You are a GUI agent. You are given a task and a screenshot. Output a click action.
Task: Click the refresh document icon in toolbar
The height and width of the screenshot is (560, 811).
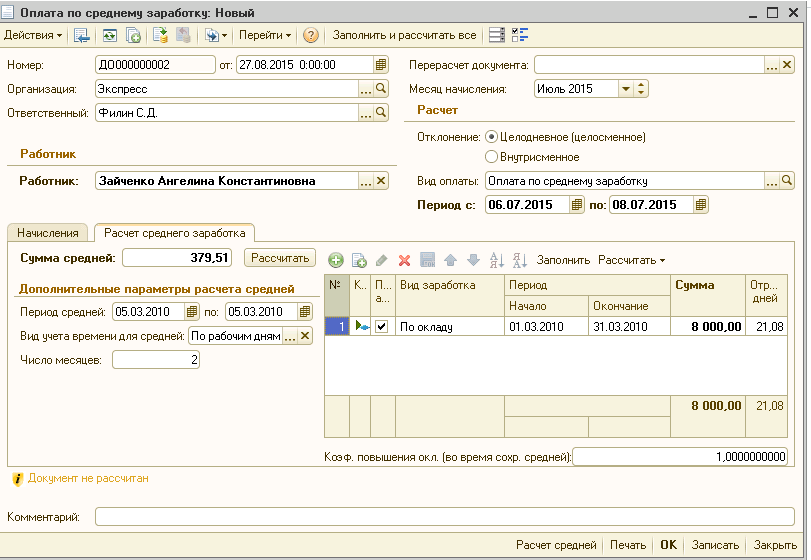[110, 35]
